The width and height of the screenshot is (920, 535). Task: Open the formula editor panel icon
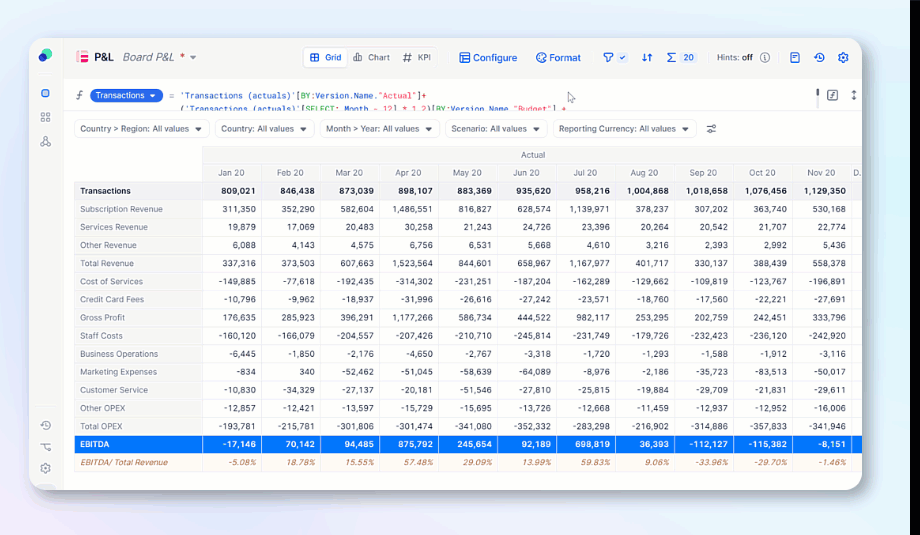(x=832, y=95)
